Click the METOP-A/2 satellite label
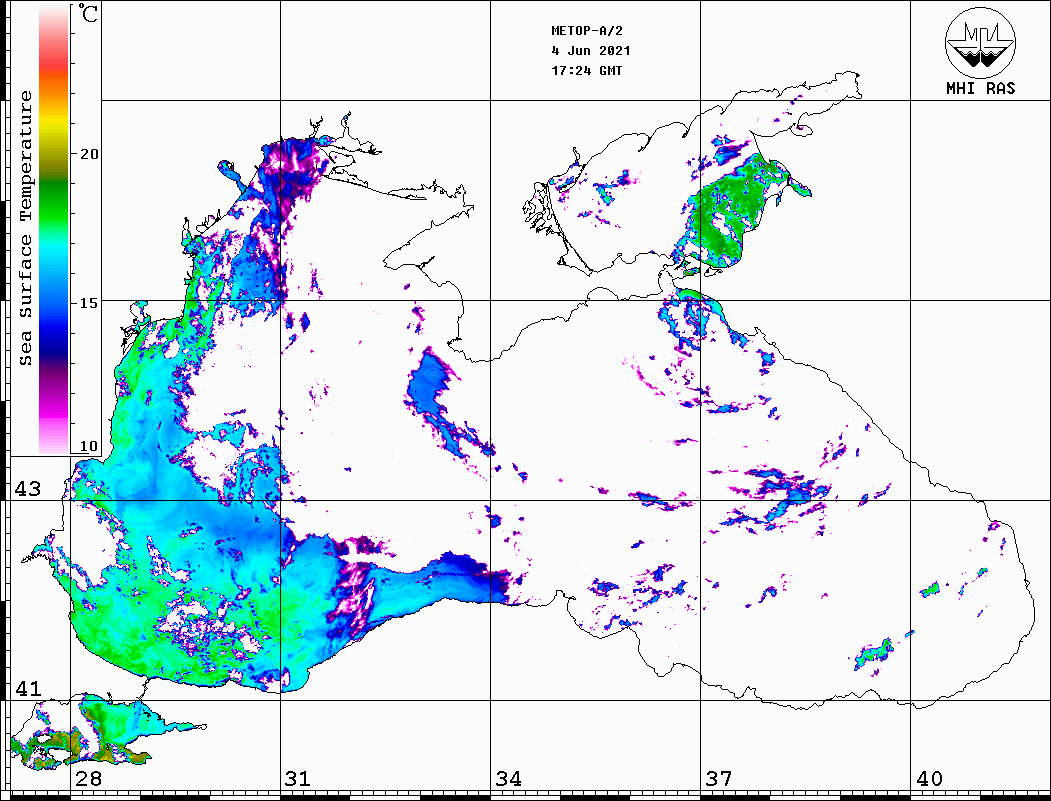1051x801 pixels. coord(587,31)
